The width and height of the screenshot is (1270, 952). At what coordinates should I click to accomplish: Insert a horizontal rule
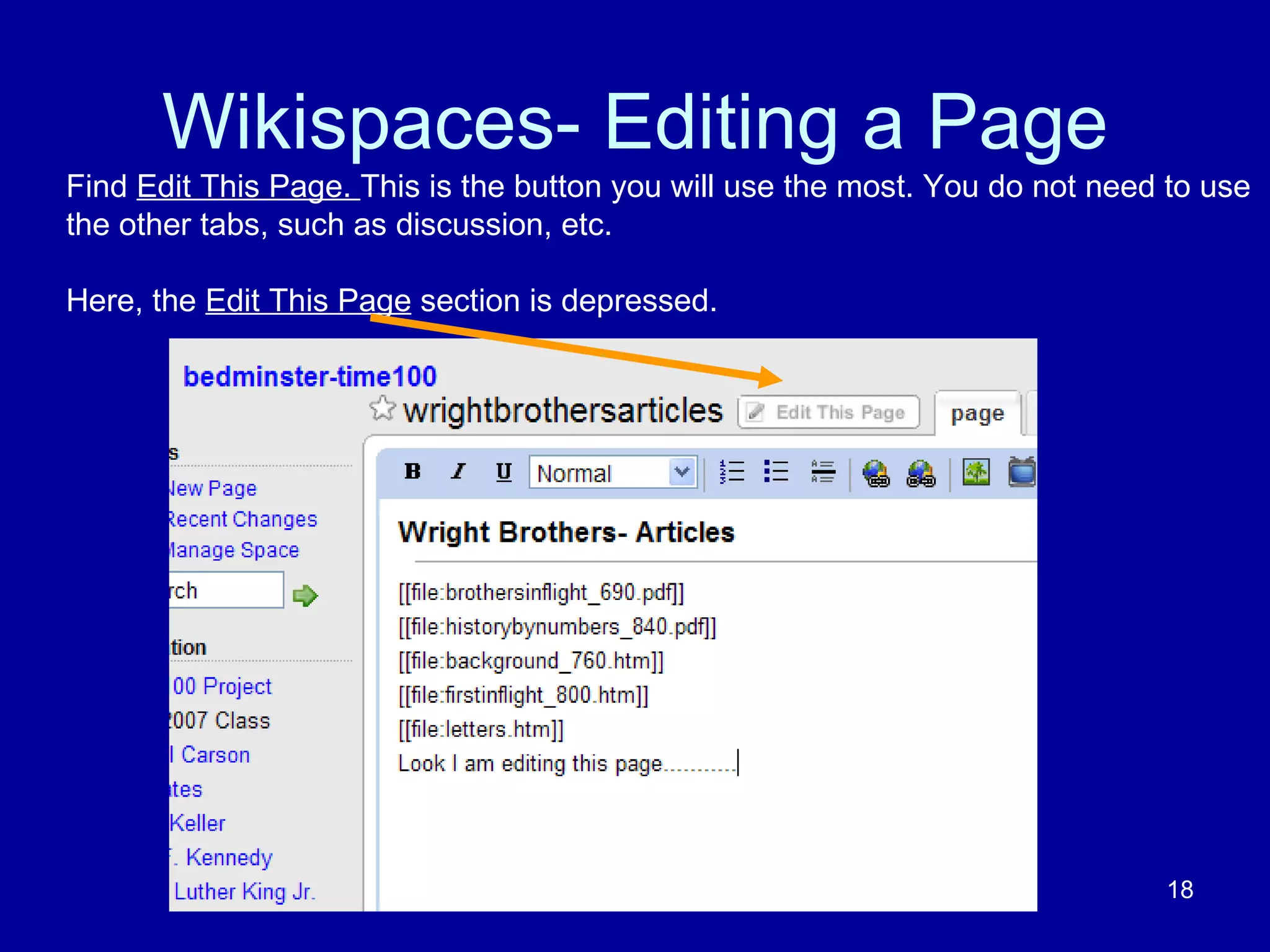click(x=823, y=472)
